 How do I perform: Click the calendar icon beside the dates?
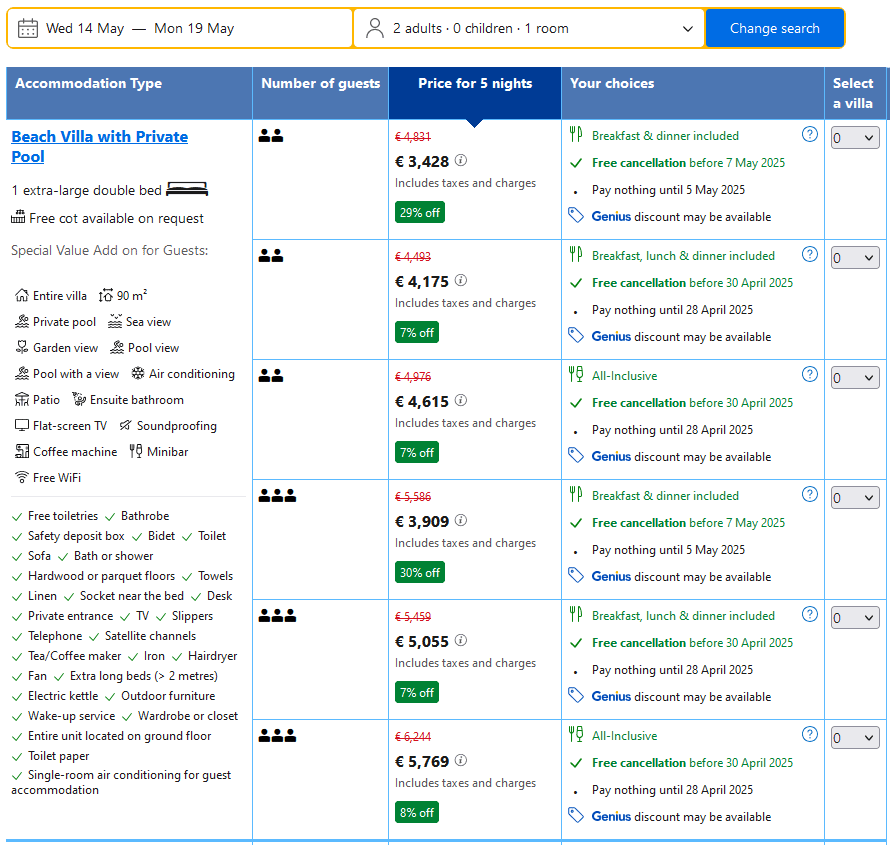pos(28,28)
